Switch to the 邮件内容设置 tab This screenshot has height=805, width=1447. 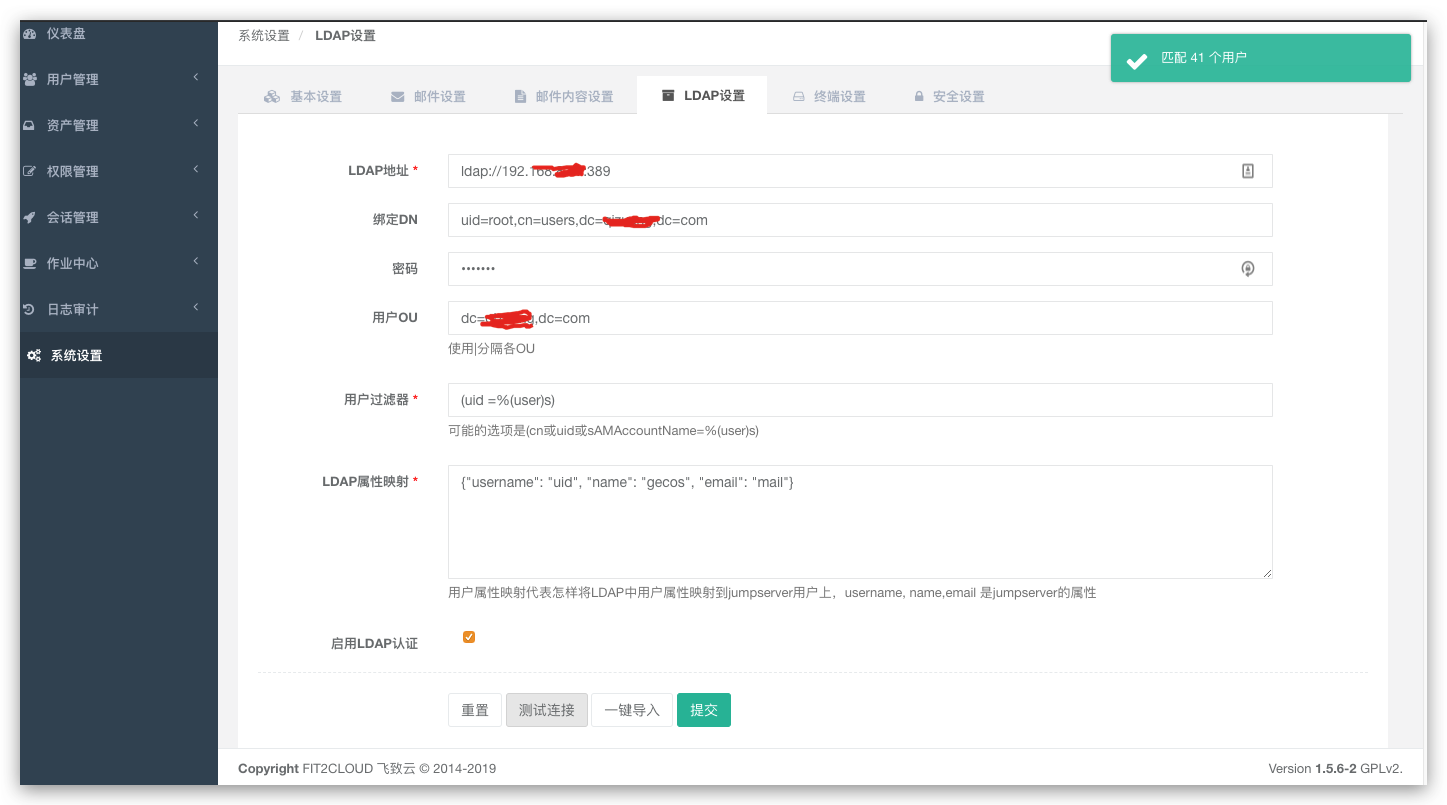(x=564, y=97)
